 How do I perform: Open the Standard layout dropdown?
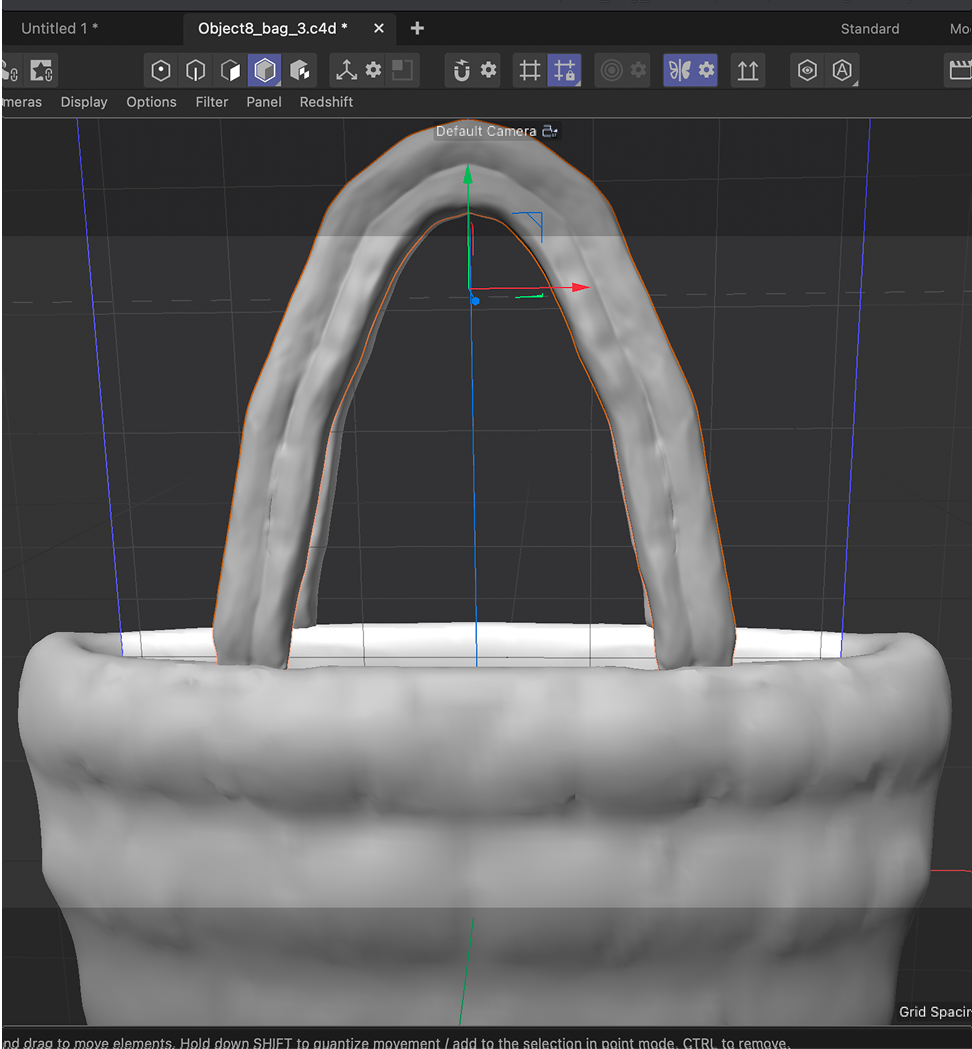[x=869, y=28]
